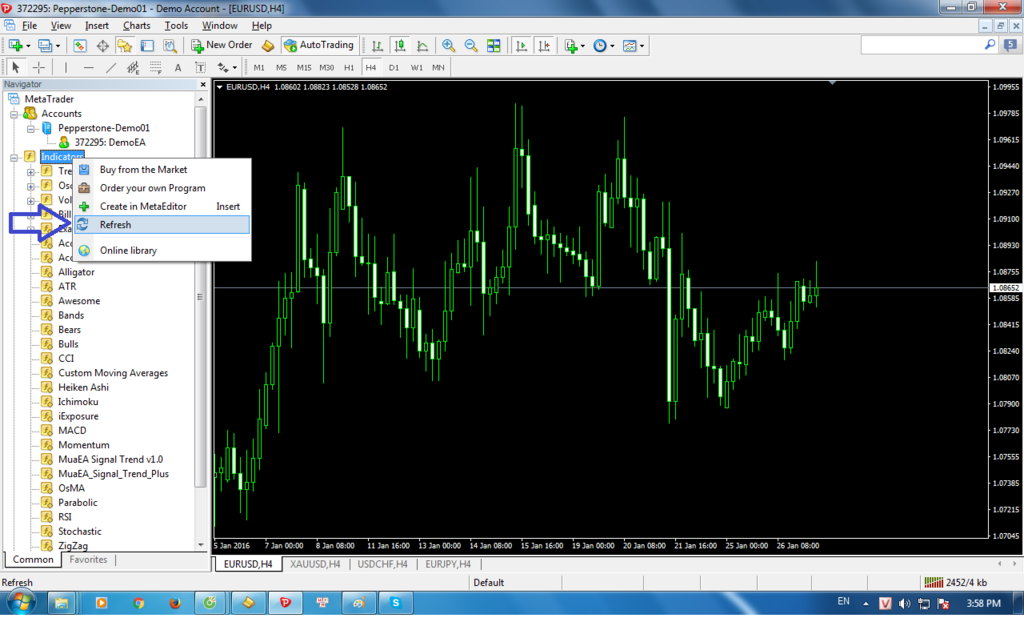
Task: Choose Refresh in the context menu
Action: [162, 225]
